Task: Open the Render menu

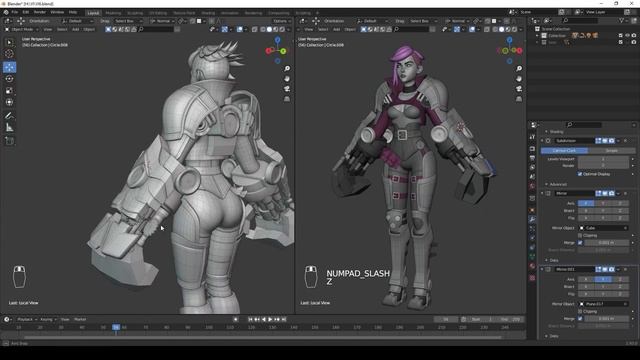Action: tap(40, 12)
